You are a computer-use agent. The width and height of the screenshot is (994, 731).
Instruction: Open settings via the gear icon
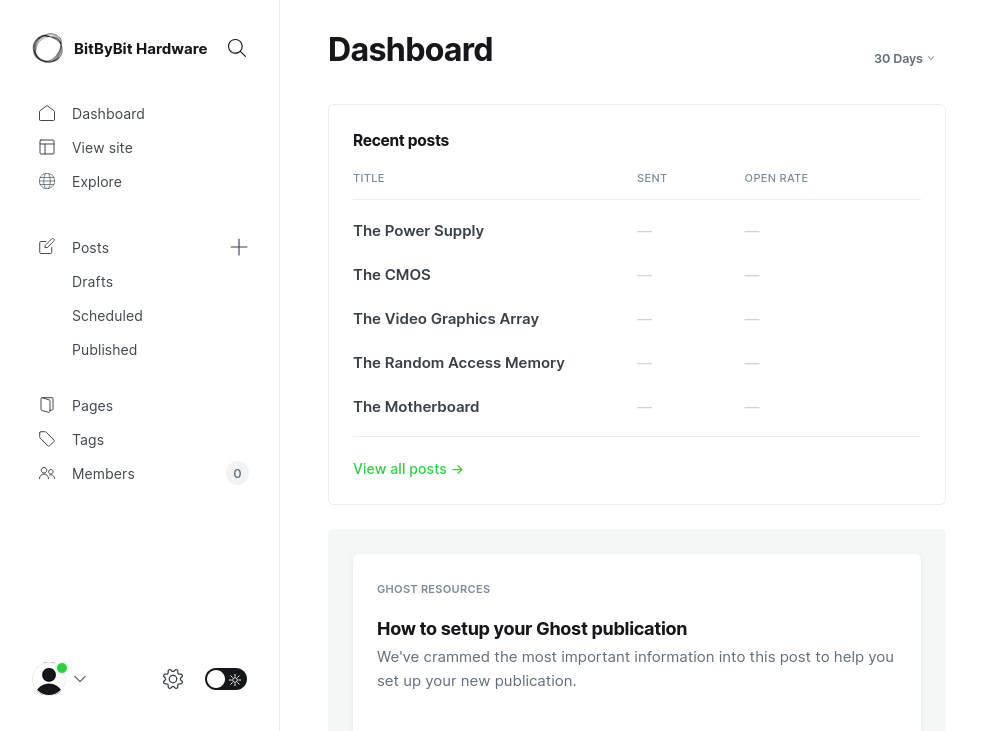pos(173,679)
